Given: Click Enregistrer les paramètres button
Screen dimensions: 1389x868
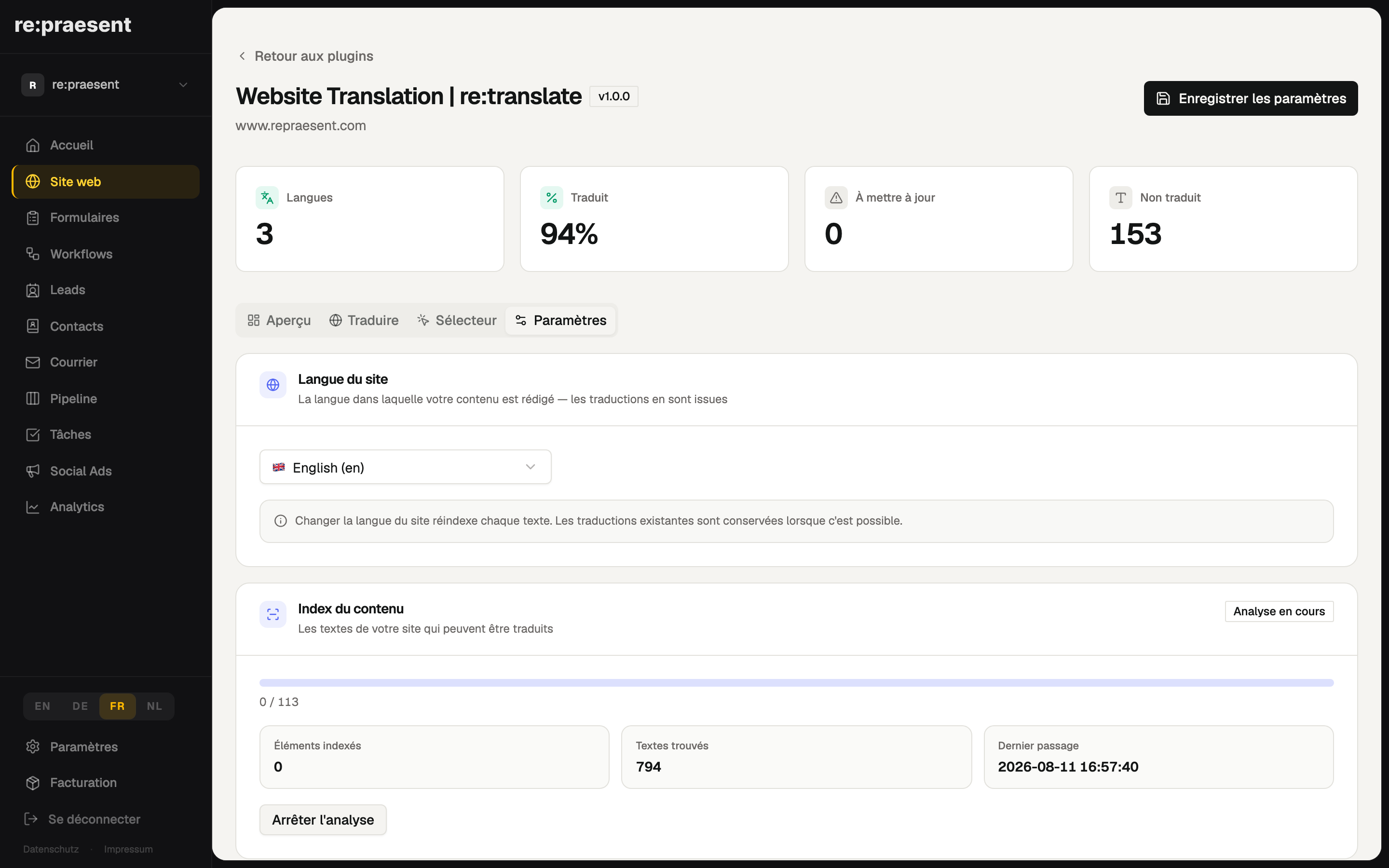Looking at the screenshot, I should pos(1251,99).
